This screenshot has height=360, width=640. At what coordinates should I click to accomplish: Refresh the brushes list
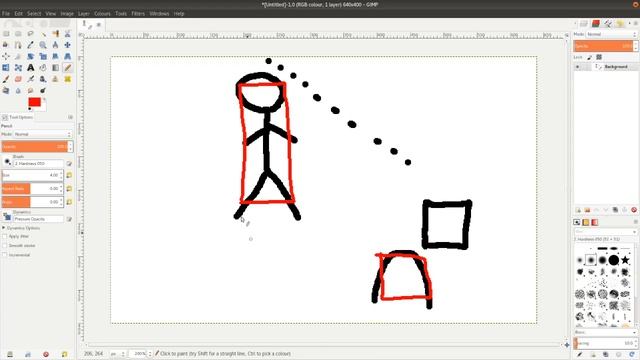(632, 355)
